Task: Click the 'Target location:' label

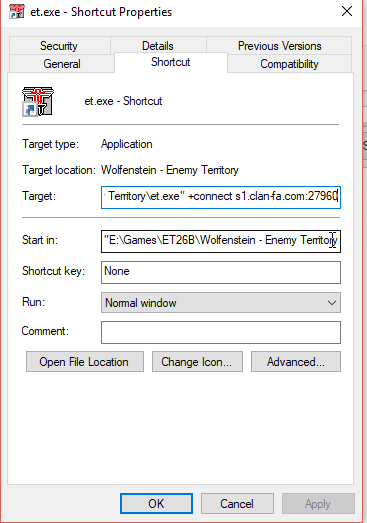Action: click(59, 170)
